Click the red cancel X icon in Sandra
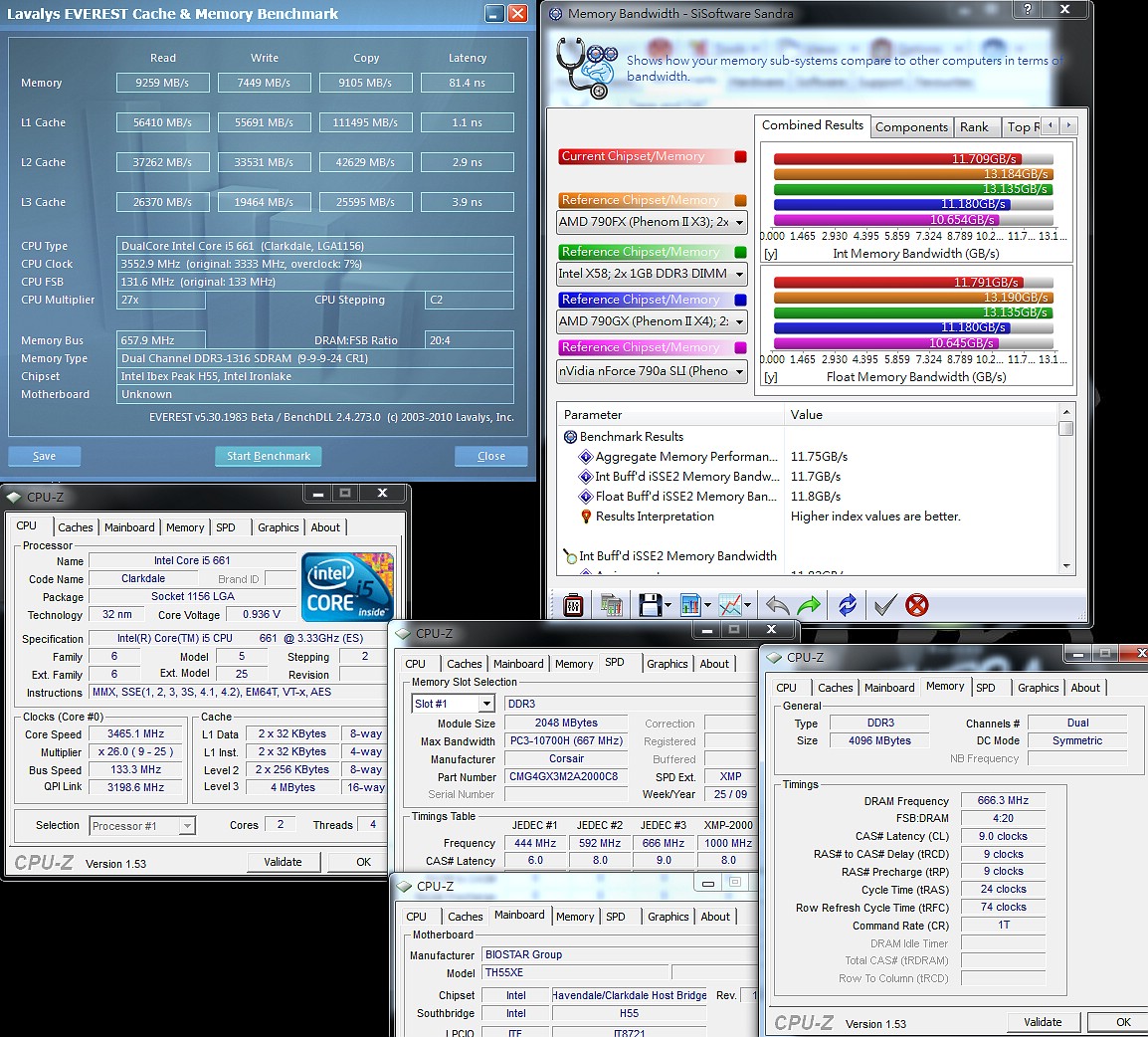Screen dimensions: 1148x1037 [x=916, y=605]
